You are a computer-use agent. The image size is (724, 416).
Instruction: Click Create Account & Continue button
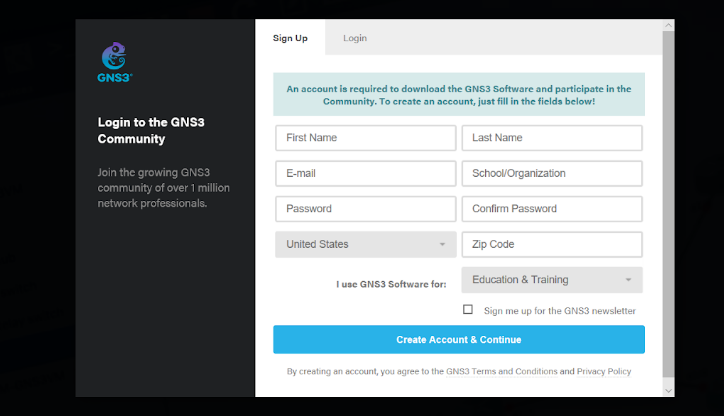459,339
